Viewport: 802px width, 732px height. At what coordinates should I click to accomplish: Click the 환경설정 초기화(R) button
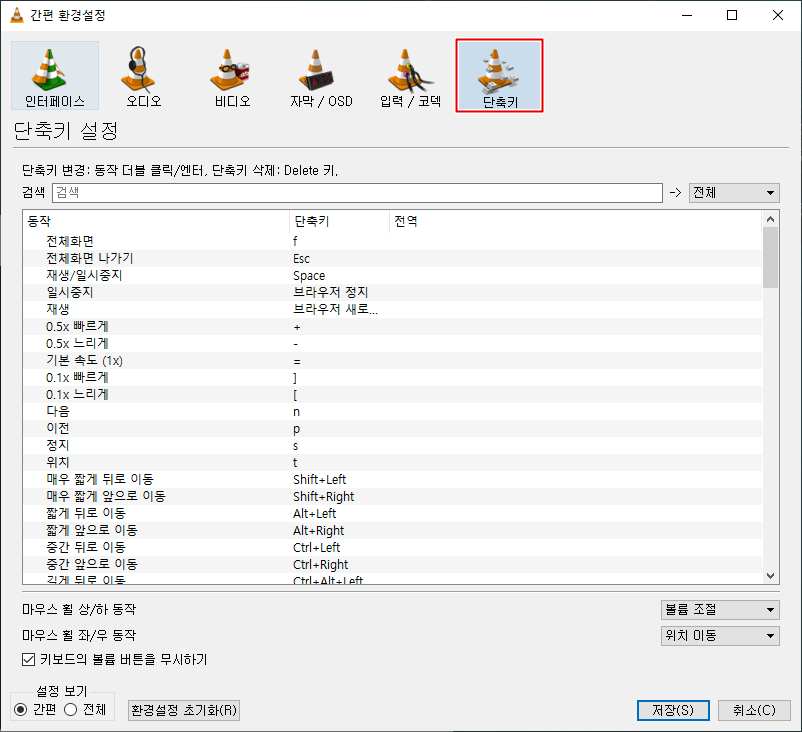185,710
